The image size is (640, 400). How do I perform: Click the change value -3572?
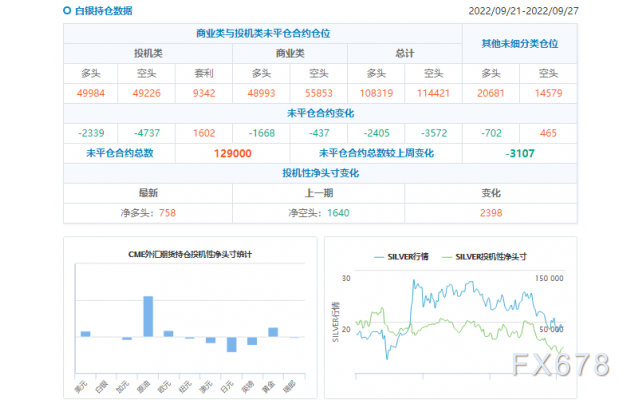tap(433, 133)
